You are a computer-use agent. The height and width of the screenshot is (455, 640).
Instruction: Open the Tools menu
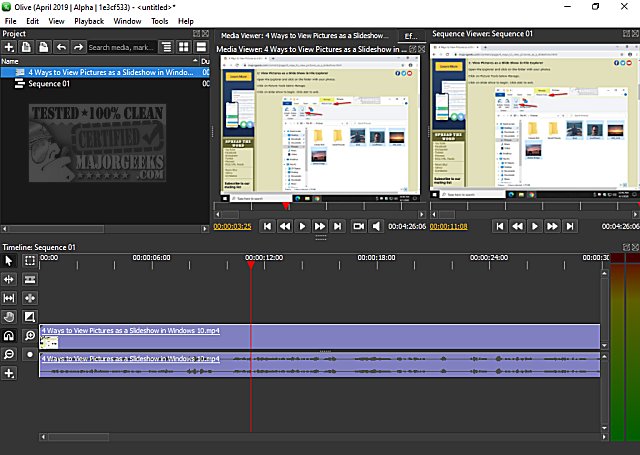coord(159,20)
